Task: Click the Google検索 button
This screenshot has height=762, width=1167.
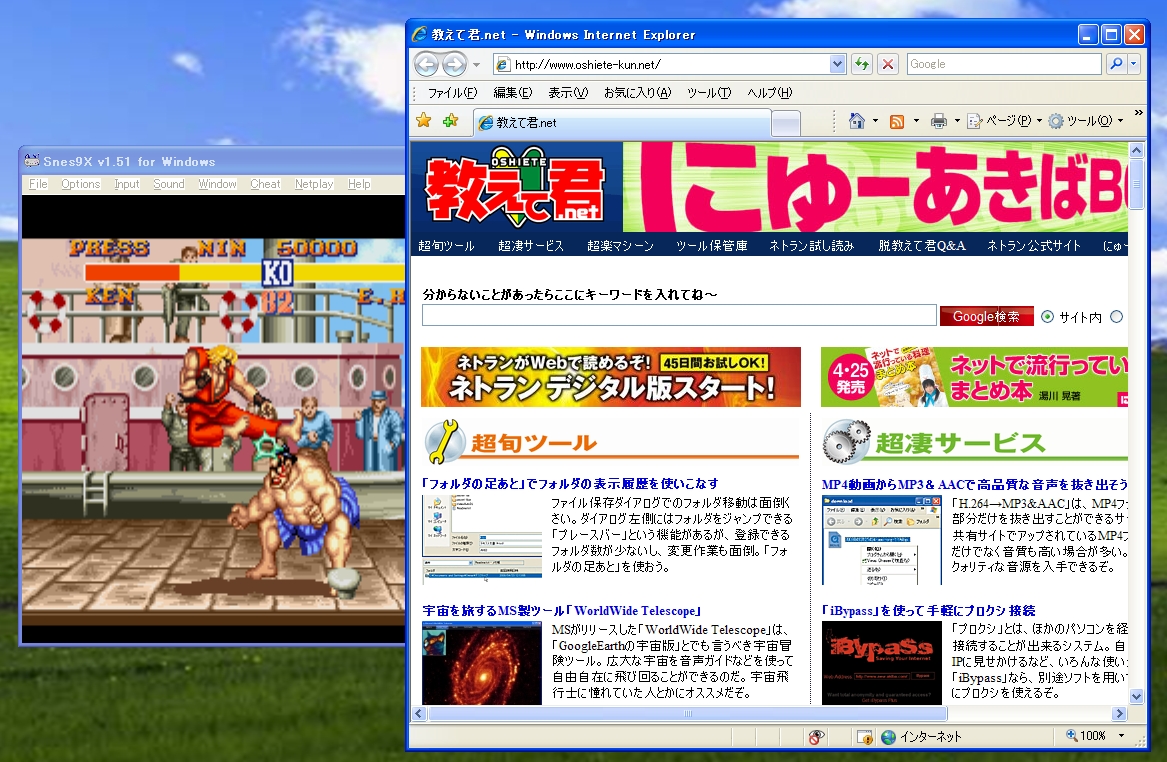Action: (986, 317)
